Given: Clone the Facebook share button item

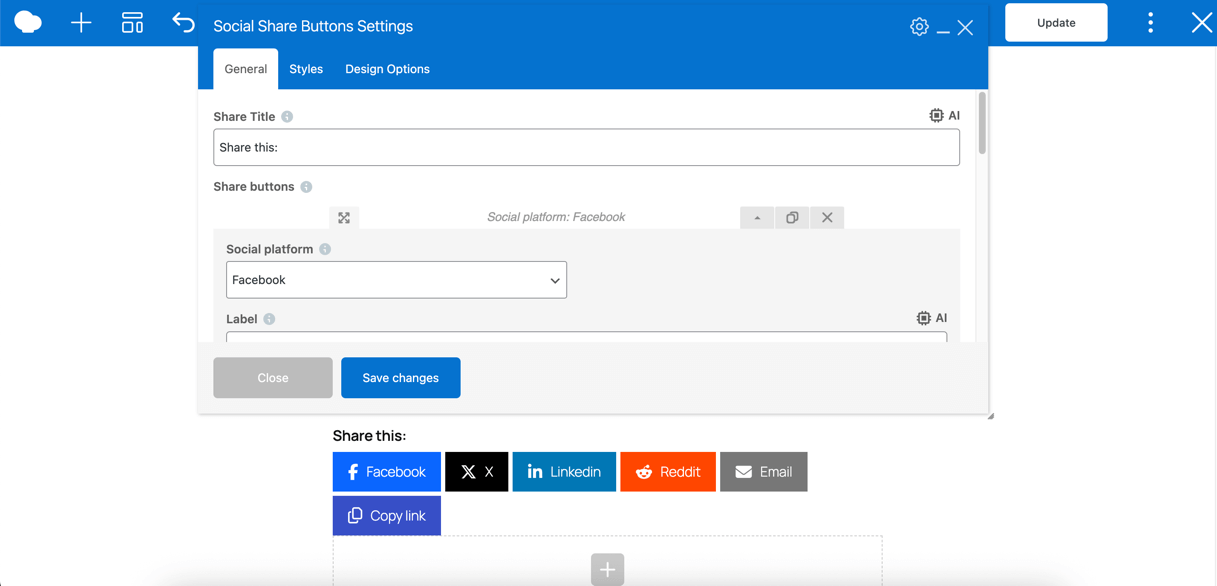Looking at the screenshot, I should click(x=792, y=217).
